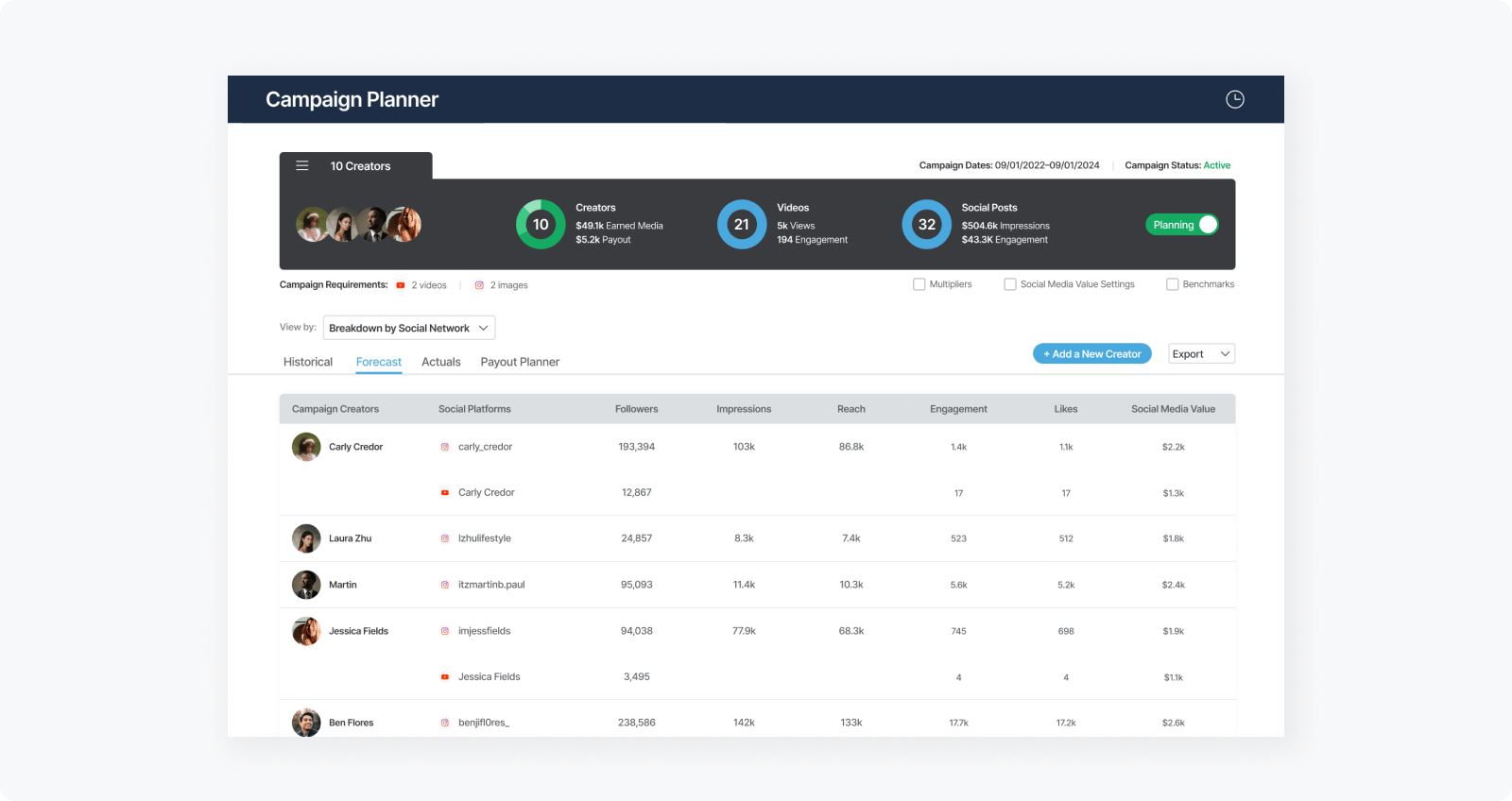The height and width of the screenshot is (801, 1512).
Task: Select the Ben Flores creator name
Action: pos(352,723)
